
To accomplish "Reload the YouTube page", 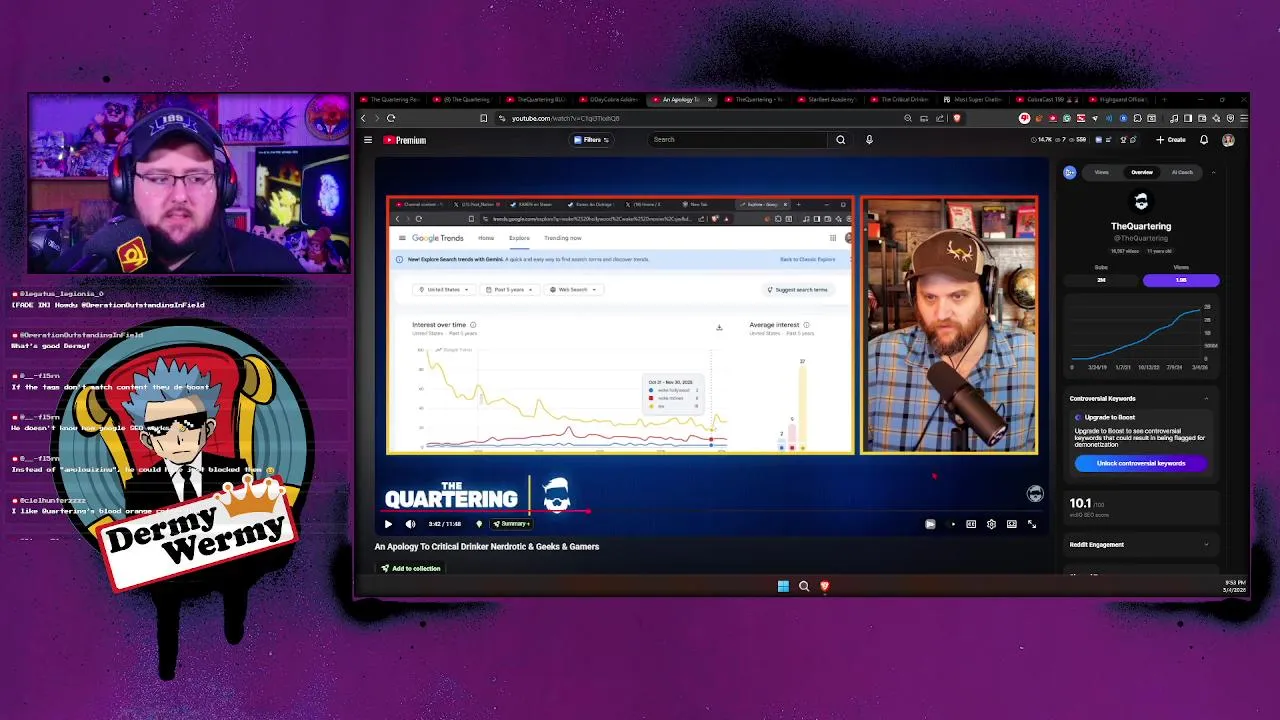I will pyautogui.click(x=391, y=118).
